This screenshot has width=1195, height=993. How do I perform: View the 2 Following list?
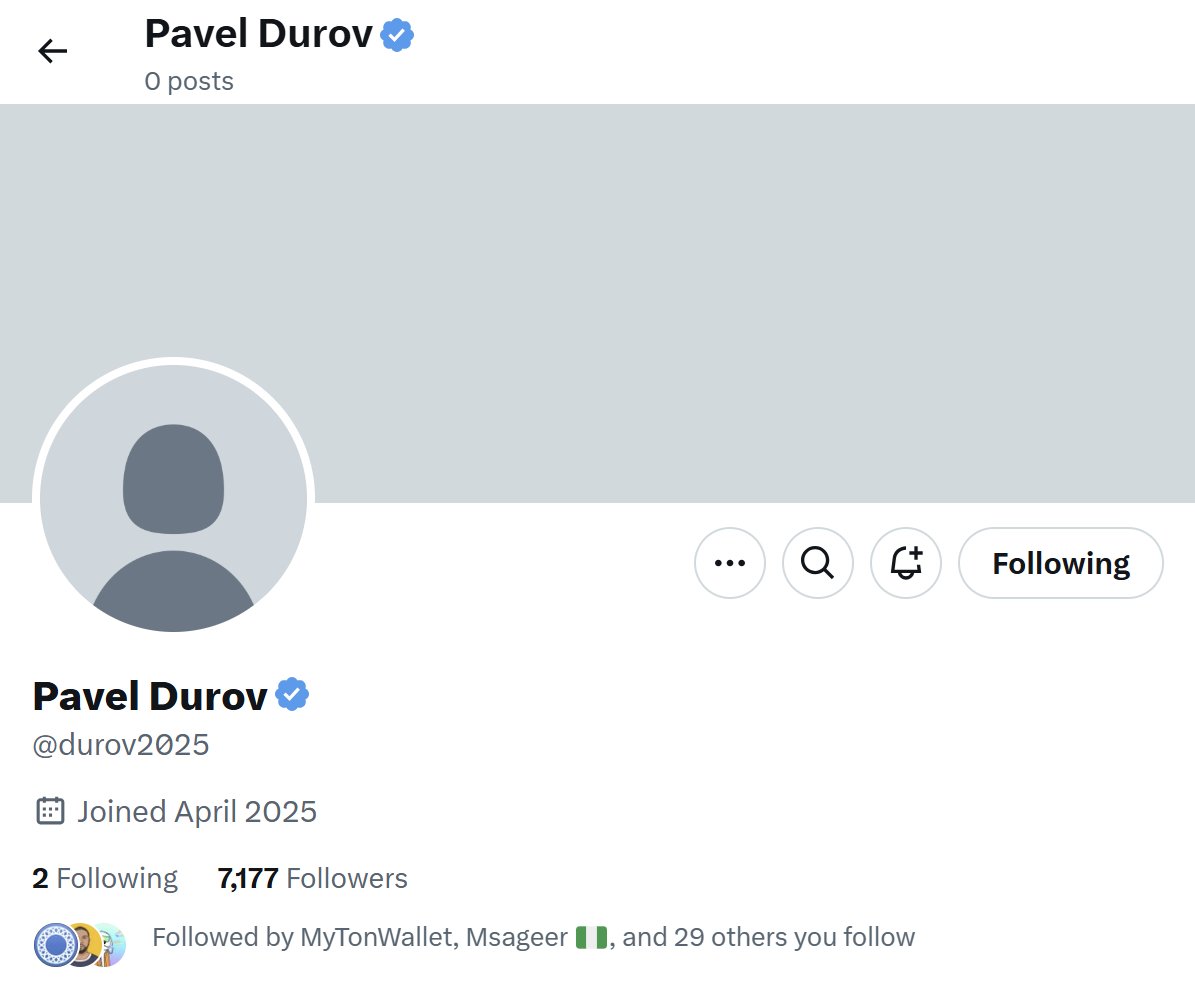(x=105, y=879)
